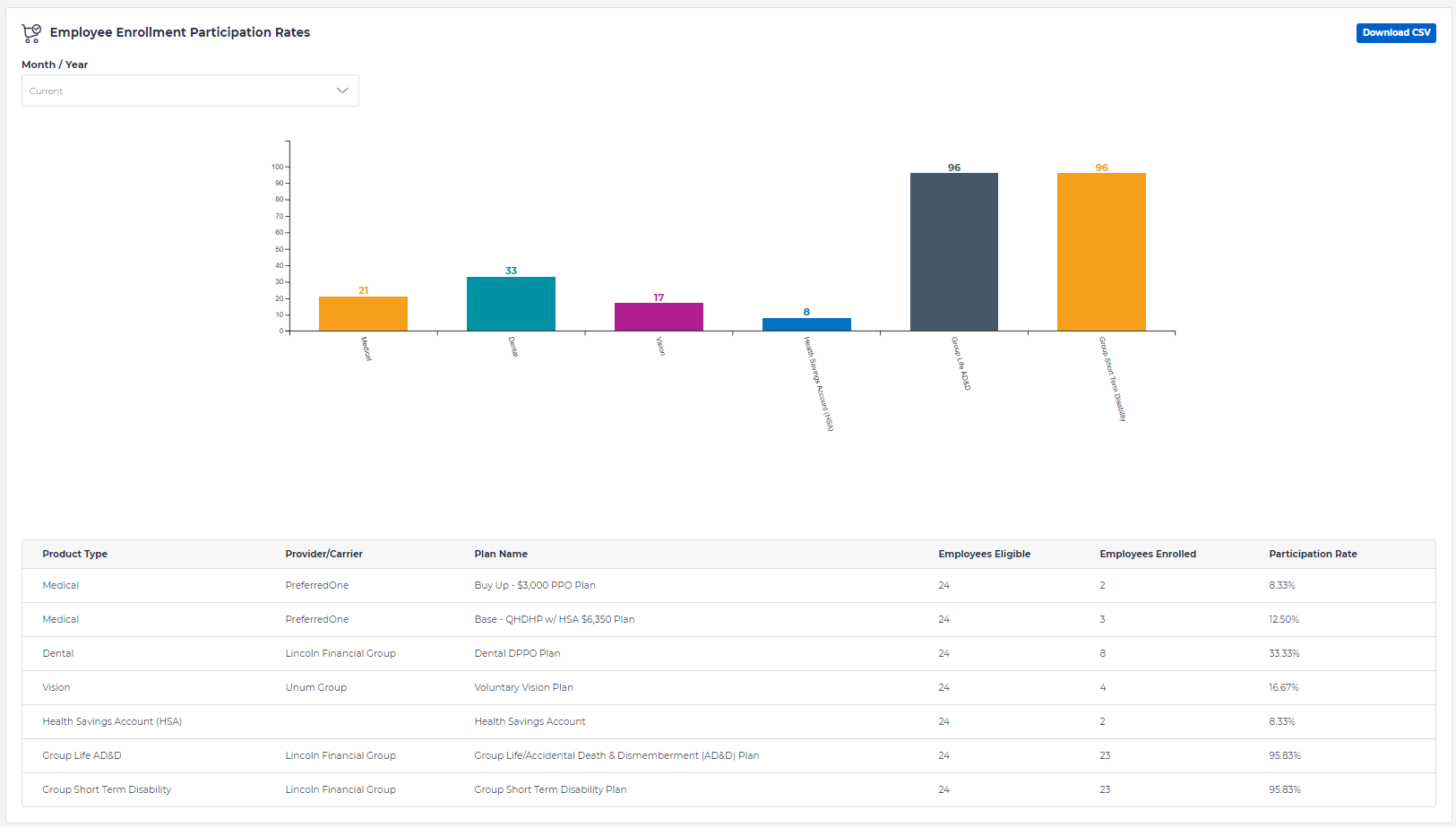
Task: Click the Group Short Term Disability bar
Action: pyautogui.click(x=1101, y=251)
